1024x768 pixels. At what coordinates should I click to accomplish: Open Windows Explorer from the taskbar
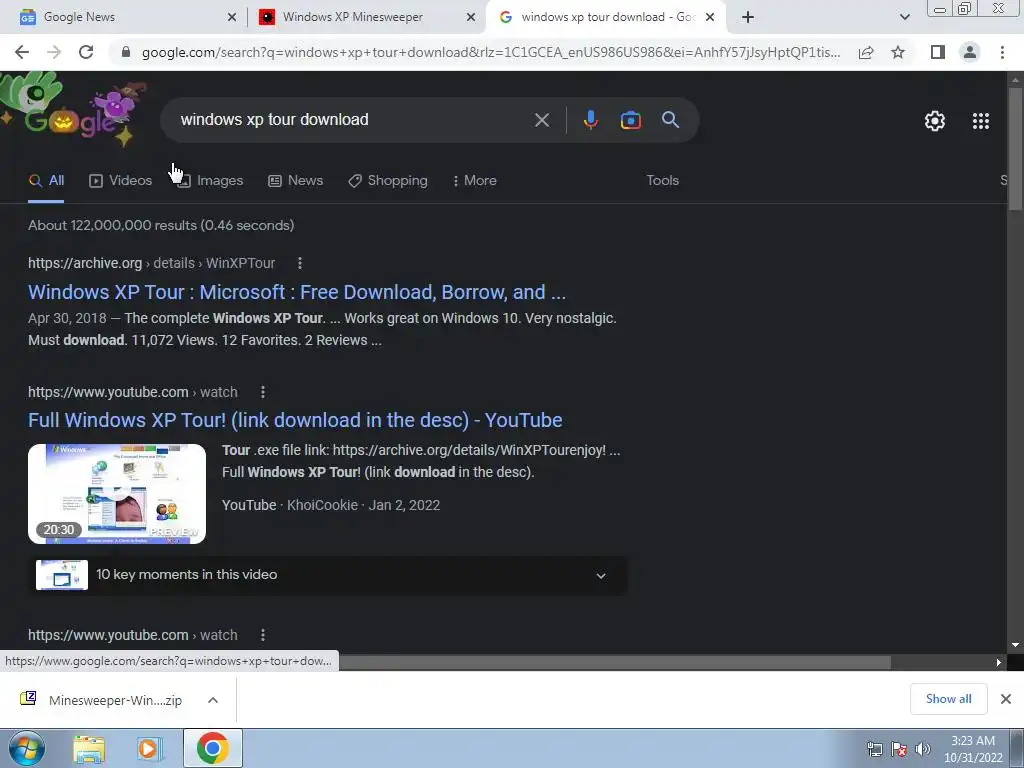[x=89, y=749]
